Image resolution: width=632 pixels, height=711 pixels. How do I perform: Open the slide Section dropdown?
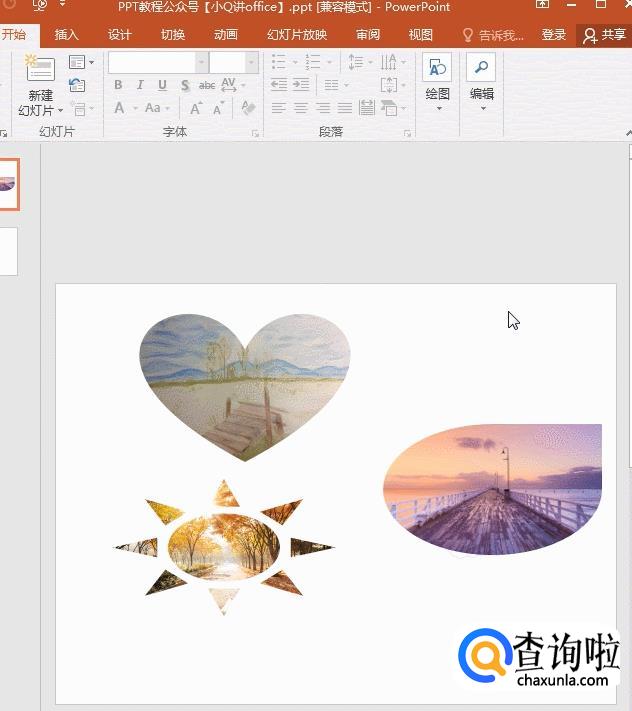pos(82,109)
